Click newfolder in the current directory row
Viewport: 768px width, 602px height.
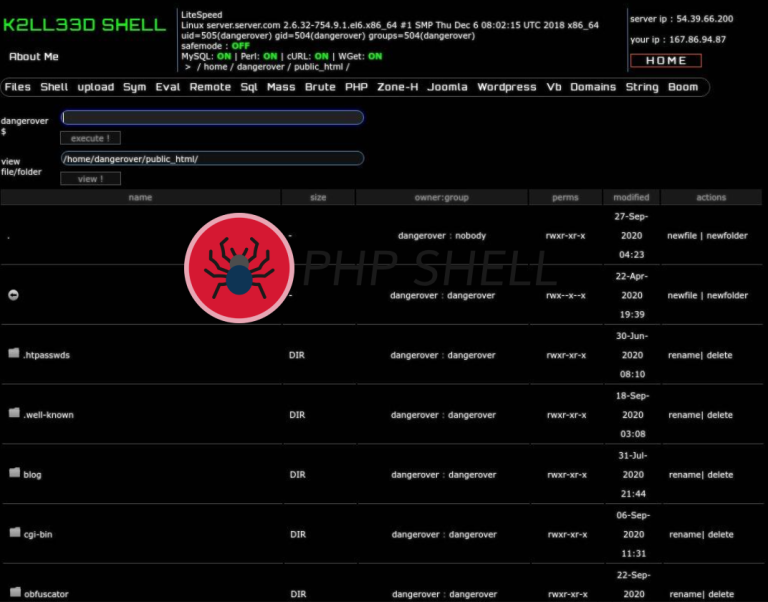pyautogui.click(x=727, y=236)
